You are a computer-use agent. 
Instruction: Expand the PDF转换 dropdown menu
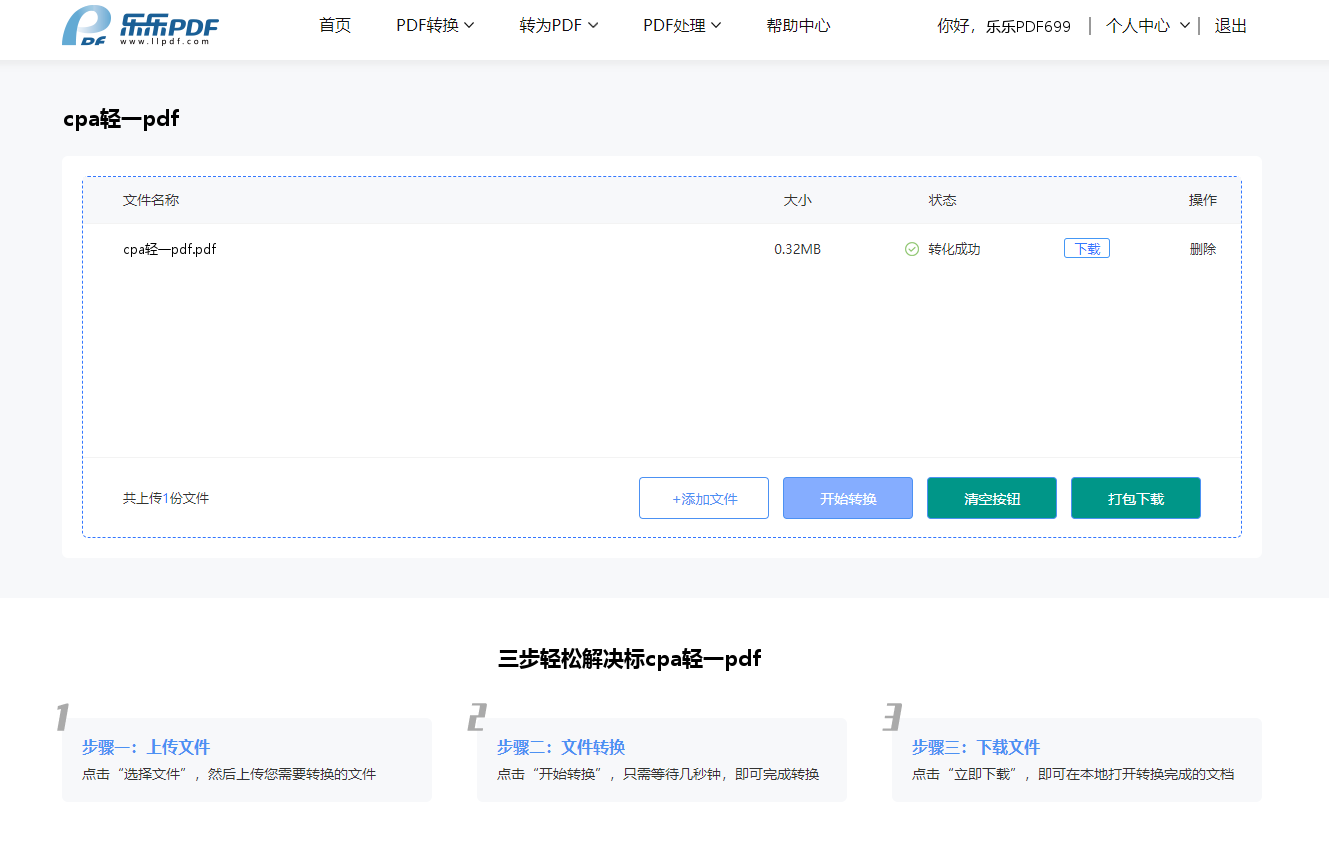pos(435,26)
